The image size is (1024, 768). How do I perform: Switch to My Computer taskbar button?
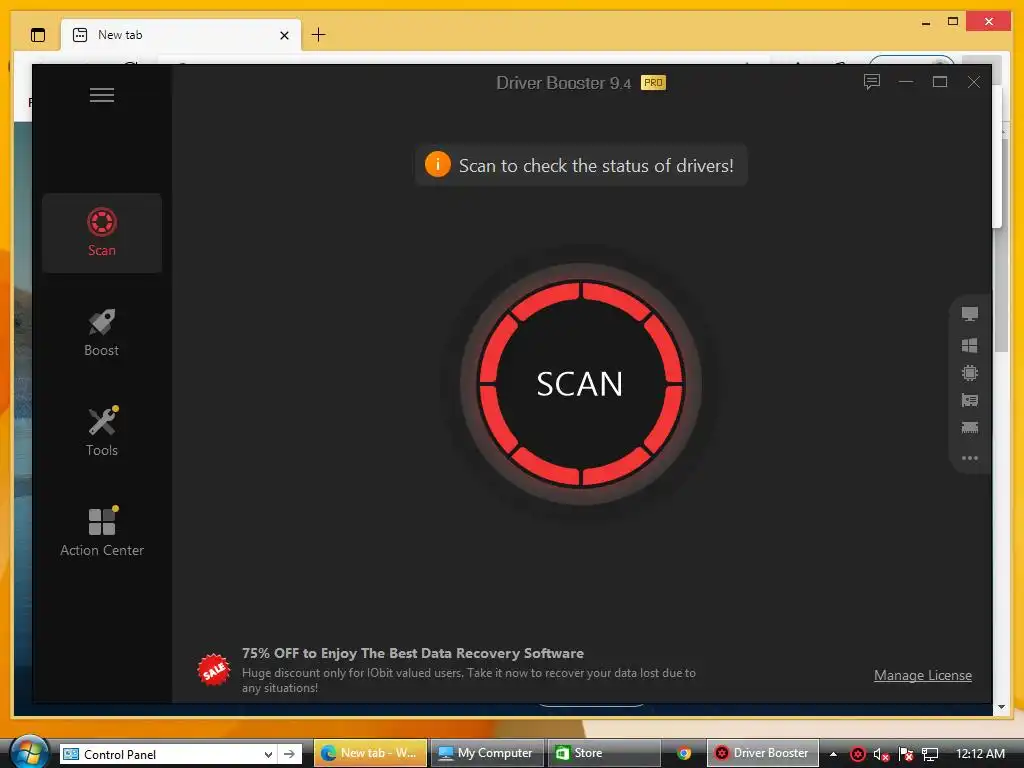487,753
